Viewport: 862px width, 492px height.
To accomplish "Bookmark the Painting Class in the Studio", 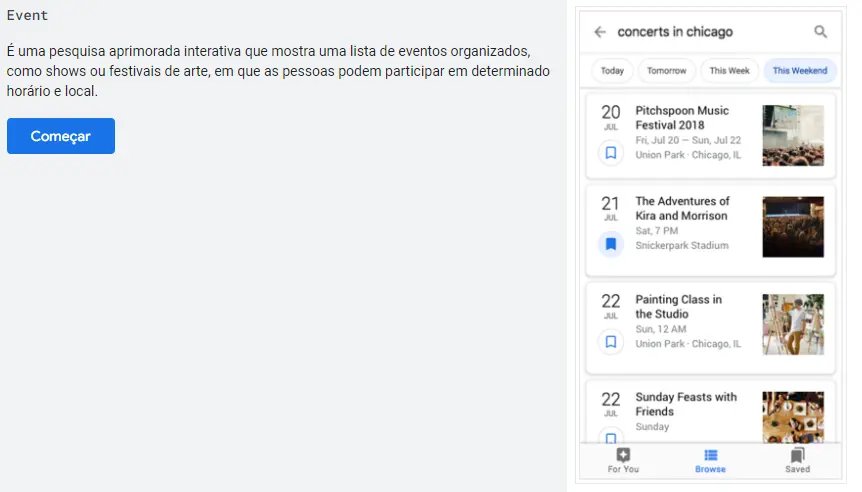I will coord(611,341).
